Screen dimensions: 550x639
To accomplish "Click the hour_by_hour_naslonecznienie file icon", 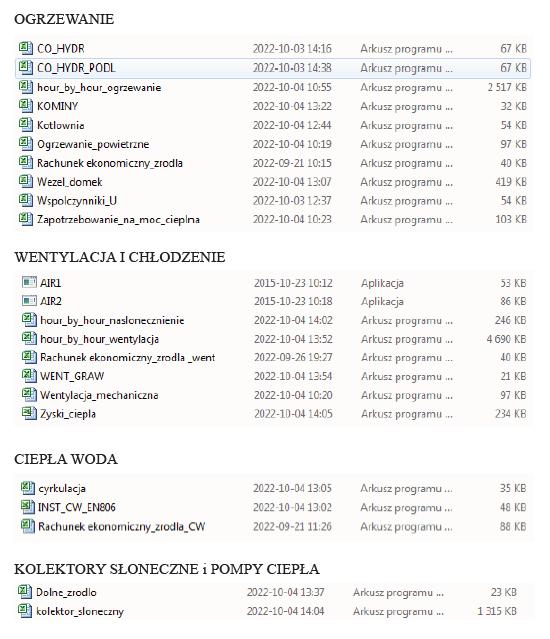I will tap(29, 320).
